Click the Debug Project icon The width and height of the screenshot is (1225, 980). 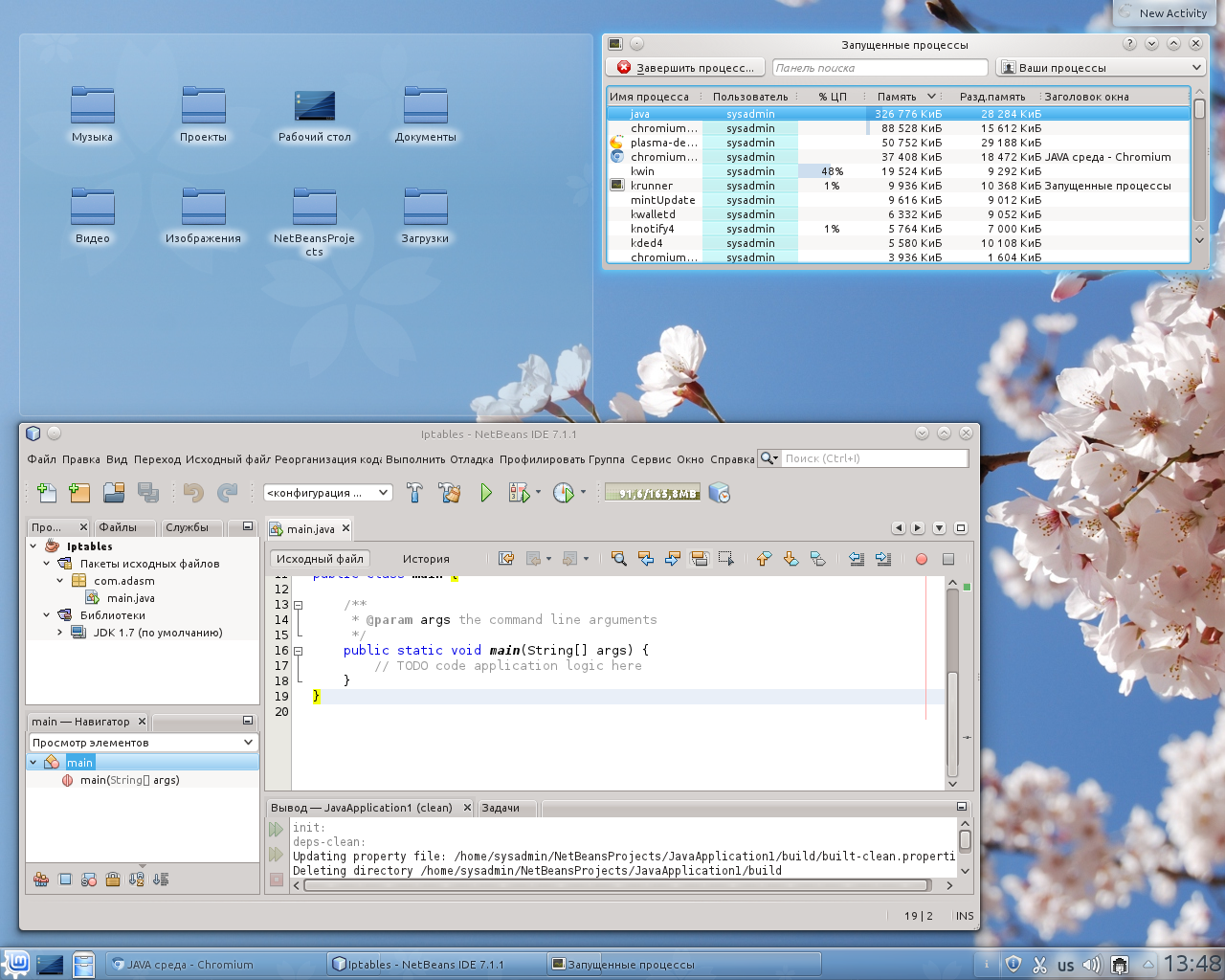(520, 493)
